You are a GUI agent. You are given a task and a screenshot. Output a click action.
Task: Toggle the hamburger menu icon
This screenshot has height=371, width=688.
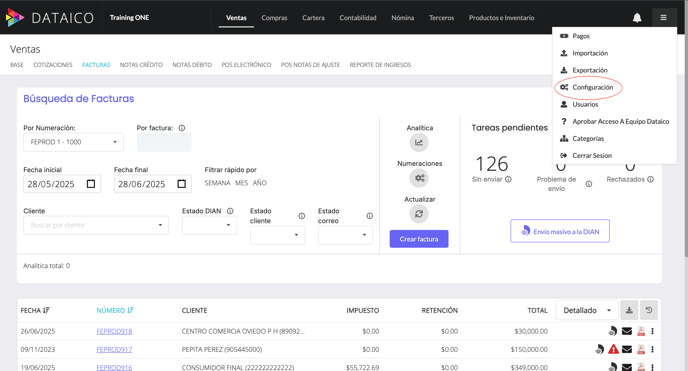[x=663, y=18]
